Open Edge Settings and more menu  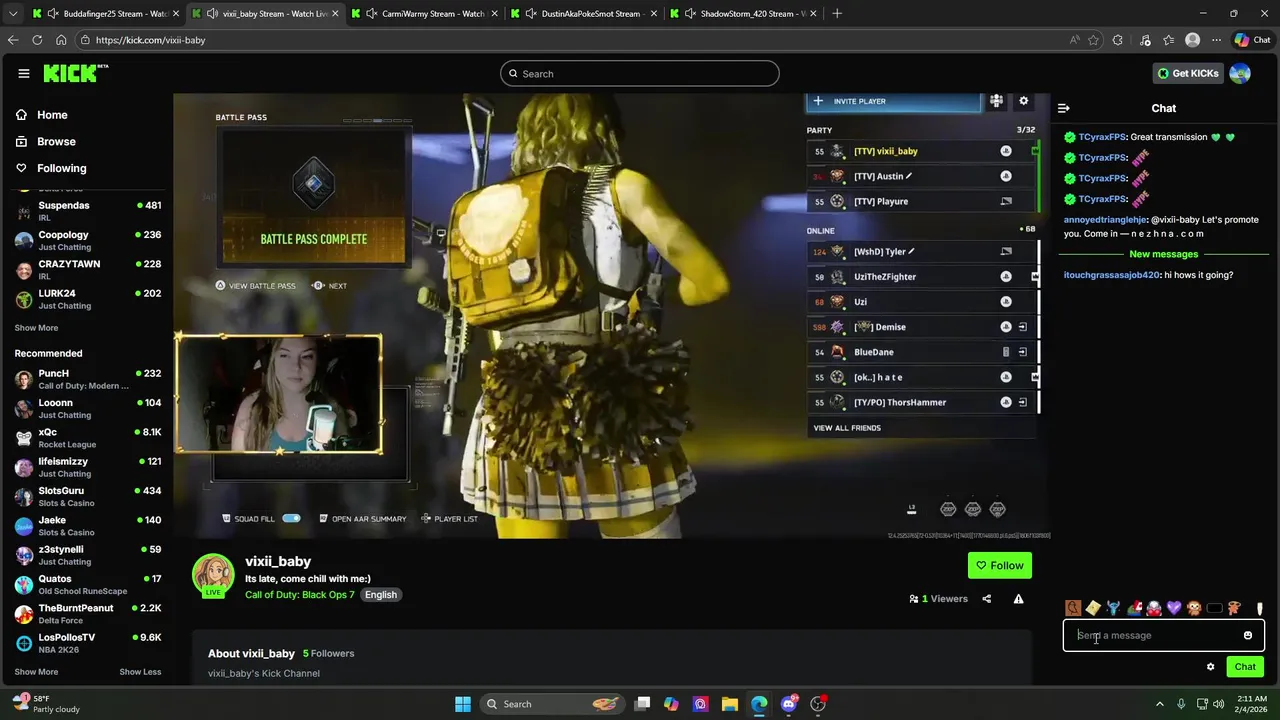pyautogui.click(x=1216, y=40)
